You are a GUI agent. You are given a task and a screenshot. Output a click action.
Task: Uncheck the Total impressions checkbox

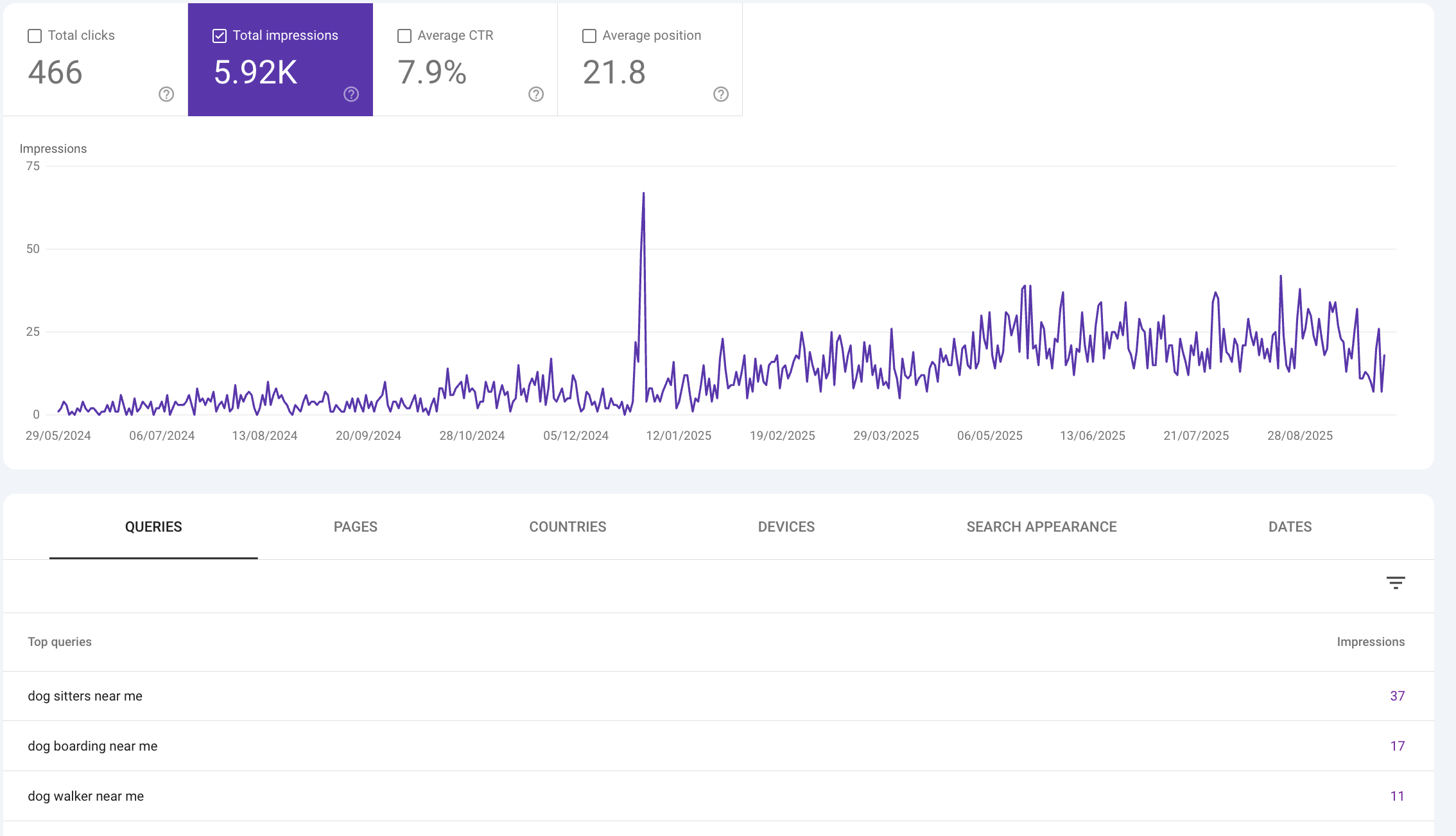coord(220,36)
